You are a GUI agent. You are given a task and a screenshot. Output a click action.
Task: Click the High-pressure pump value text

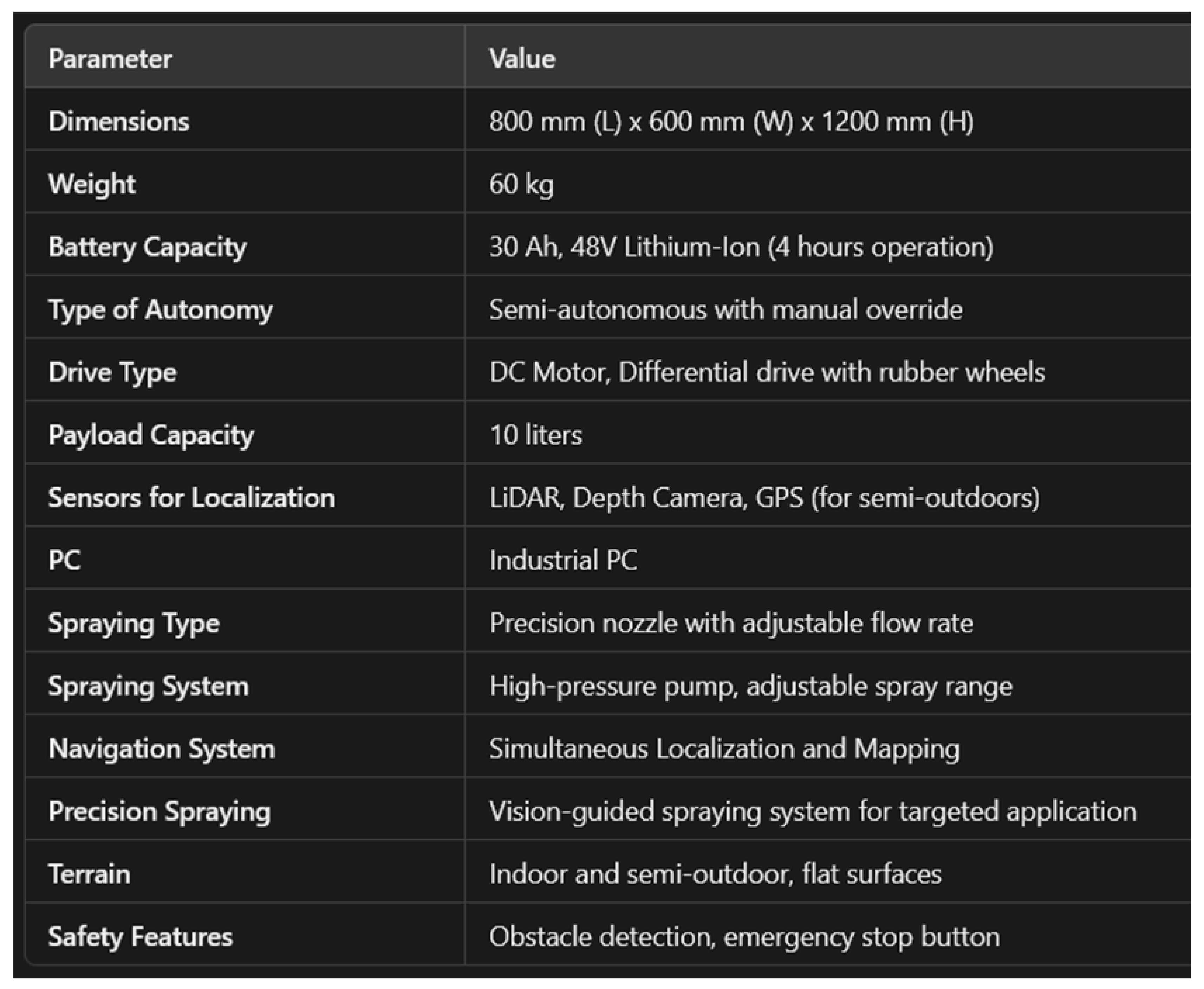750,686
